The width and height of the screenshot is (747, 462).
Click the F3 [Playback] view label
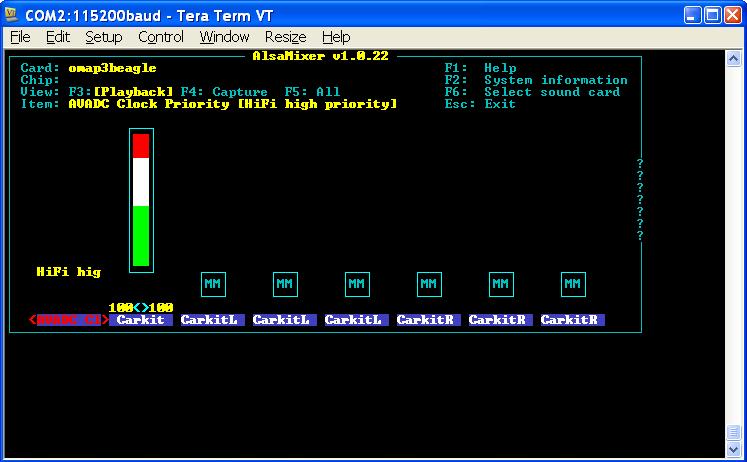point(121,91)
